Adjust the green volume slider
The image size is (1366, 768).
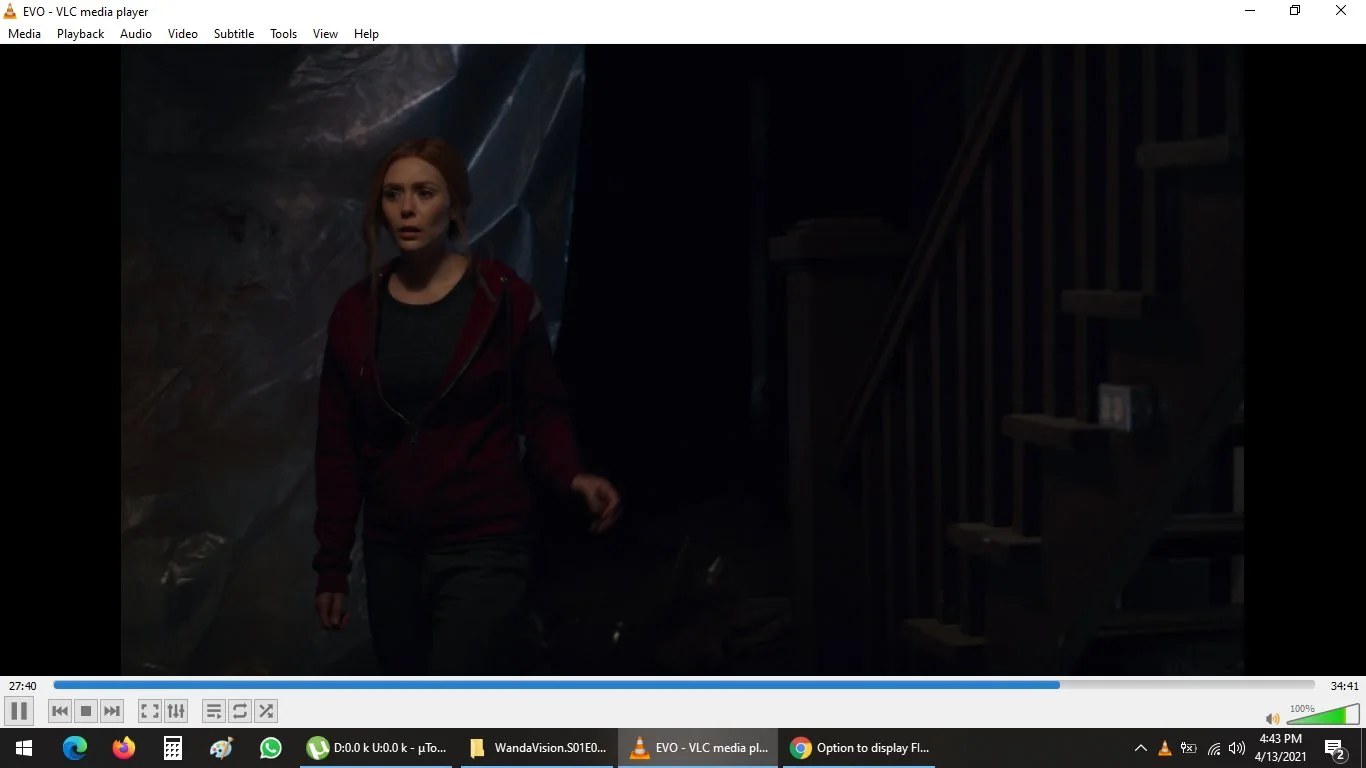tap(1323, 714)
